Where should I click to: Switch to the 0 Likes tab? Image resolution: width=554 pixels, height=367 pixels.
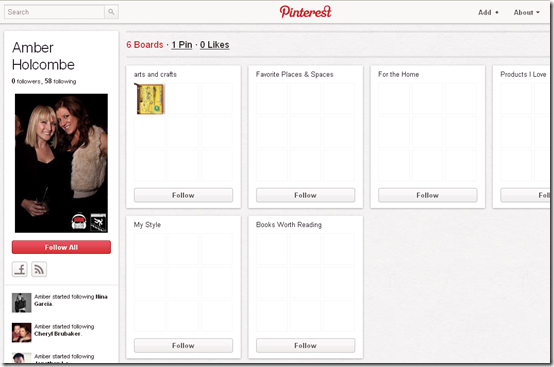pyautogui.click(x=214, y=45)
